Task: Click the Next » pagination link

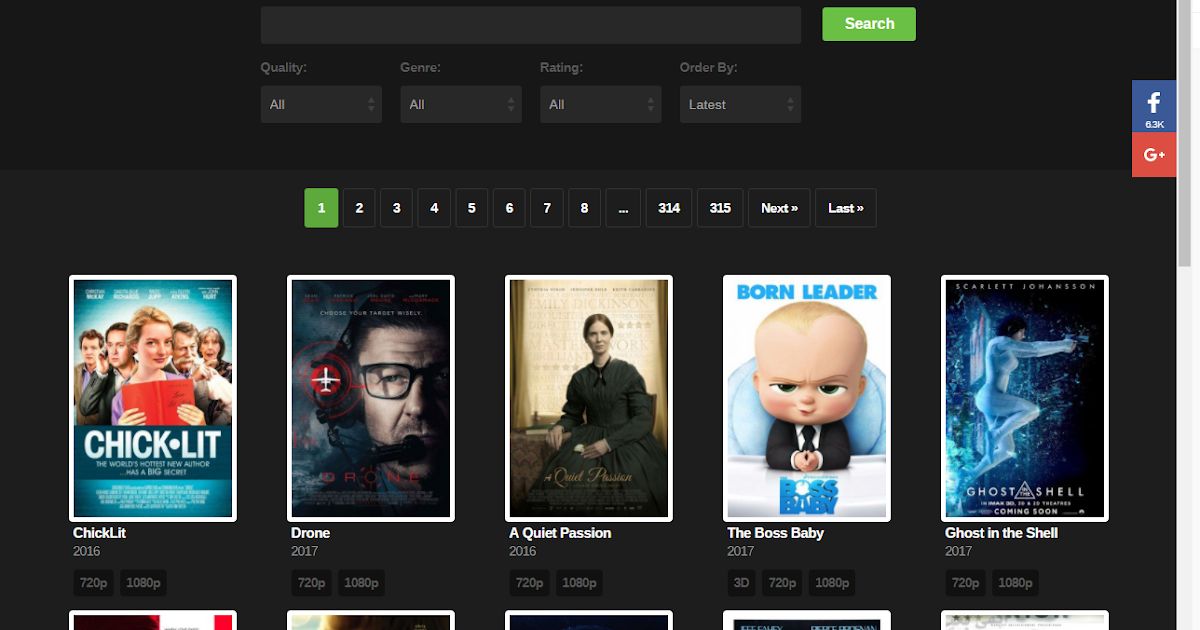Action: tap(779, 208)
